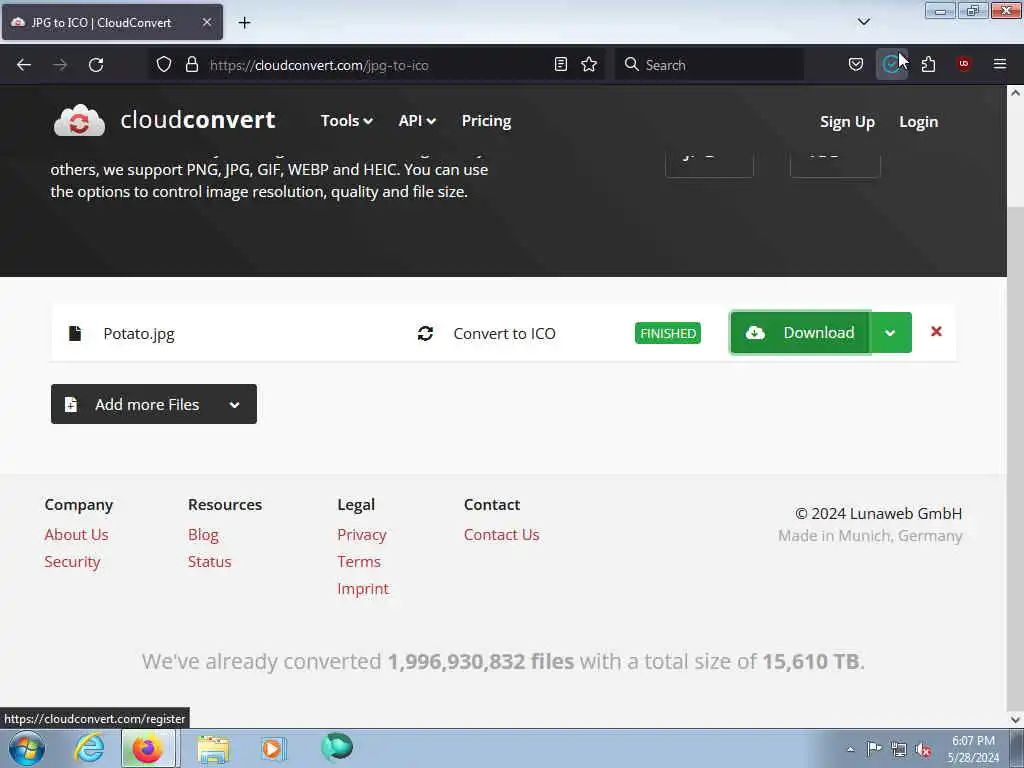
Task: Click the file icon next to Potato.jpg
Action: point(75,333)
